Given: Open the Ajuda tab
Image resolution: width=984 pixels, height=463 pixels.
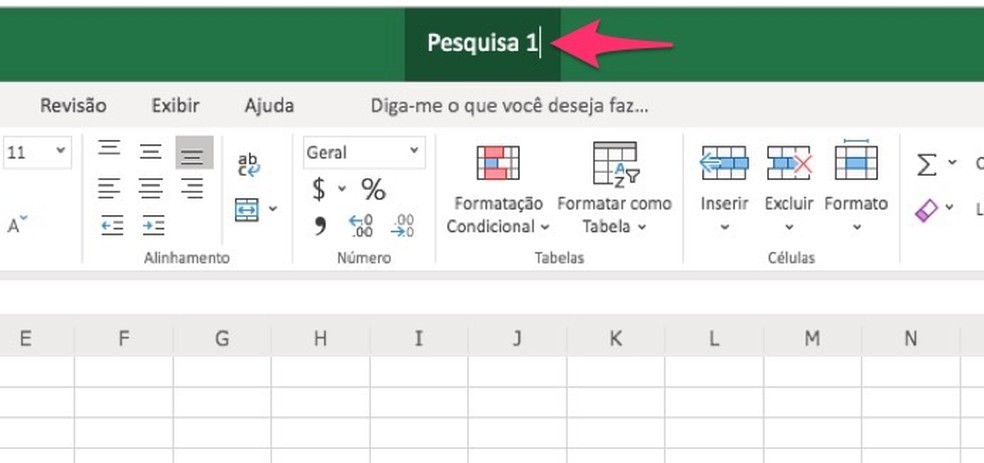Looking at the screenshot, I should [x=269, y=105].
